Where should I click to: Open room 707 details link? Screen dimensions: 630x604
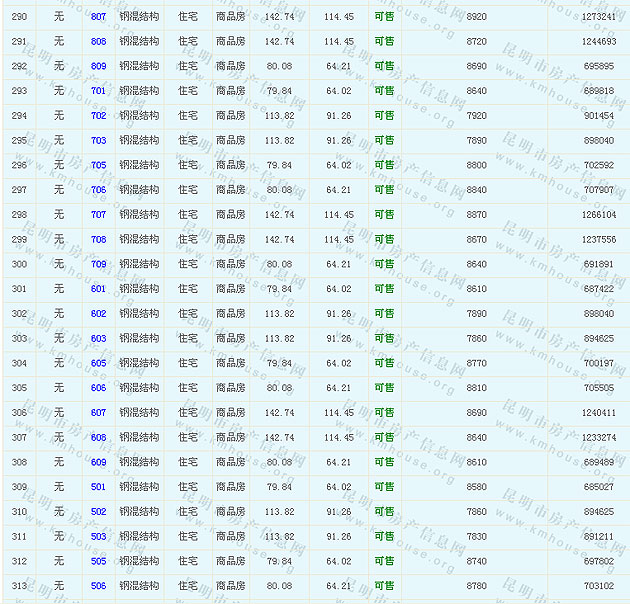coord(98,215)
